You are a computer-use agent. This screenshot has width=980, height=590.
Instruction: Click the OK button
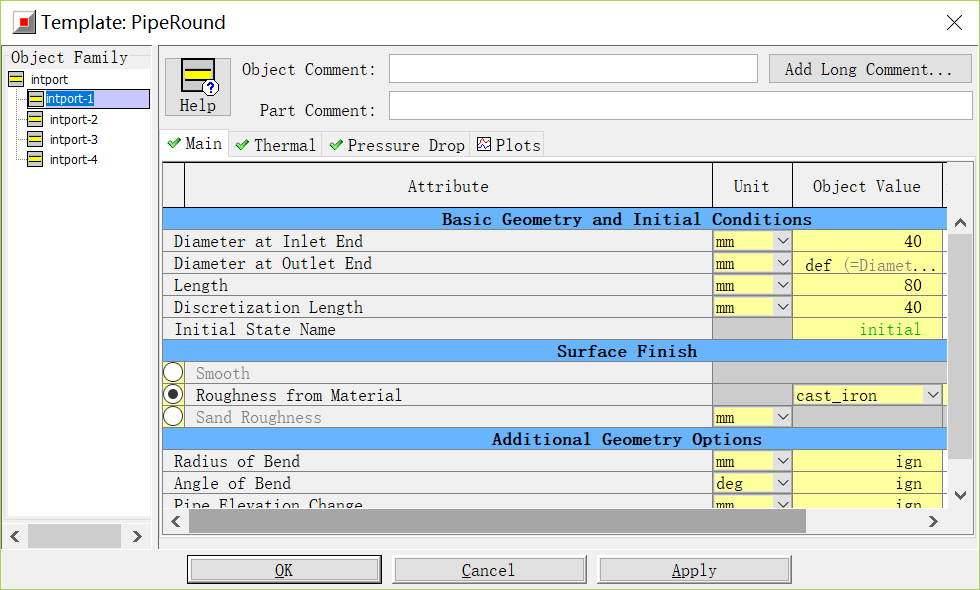coord(284,570)
